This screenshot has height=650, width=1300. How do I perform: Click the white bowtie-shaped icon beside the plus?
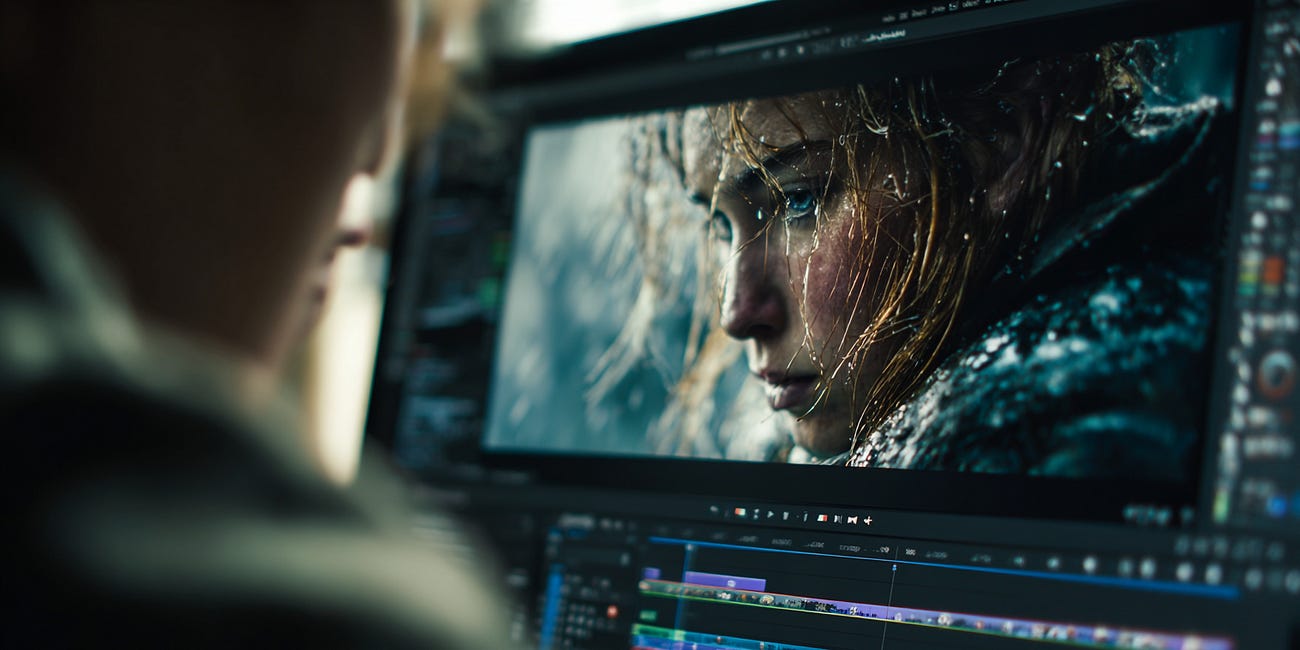click(x=852, y=519)
